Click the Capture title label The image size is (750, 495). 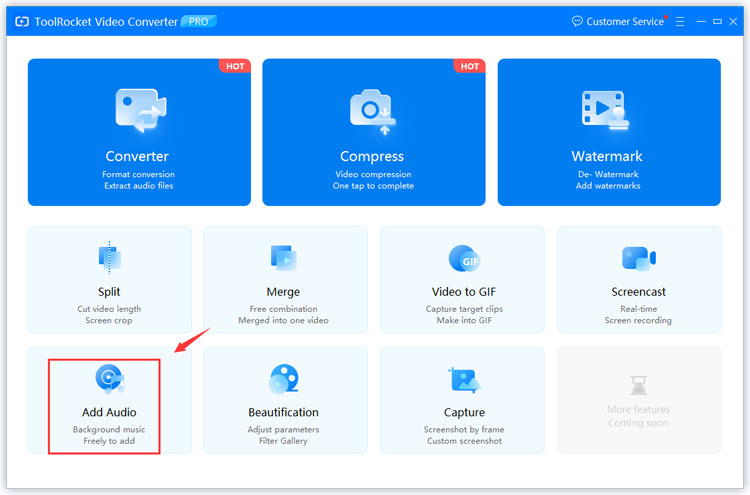(464, 412)
